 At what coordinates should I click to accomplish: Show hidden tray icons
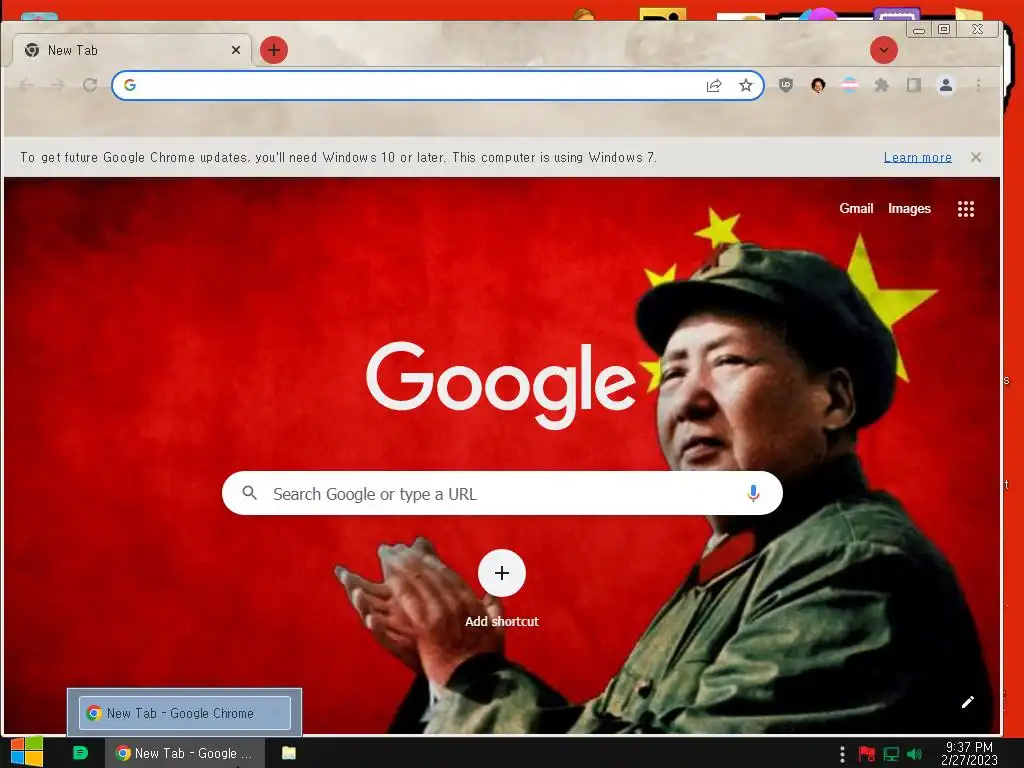tap(842, 754)
